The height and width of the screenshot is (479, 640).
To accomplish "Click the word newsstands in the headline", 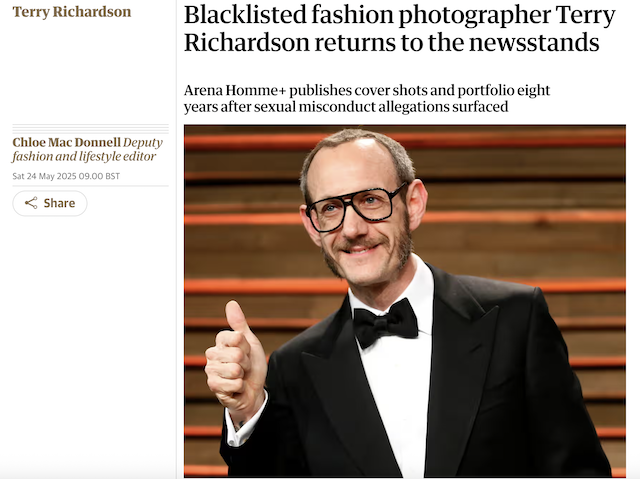I will click(x=534, y=42).
